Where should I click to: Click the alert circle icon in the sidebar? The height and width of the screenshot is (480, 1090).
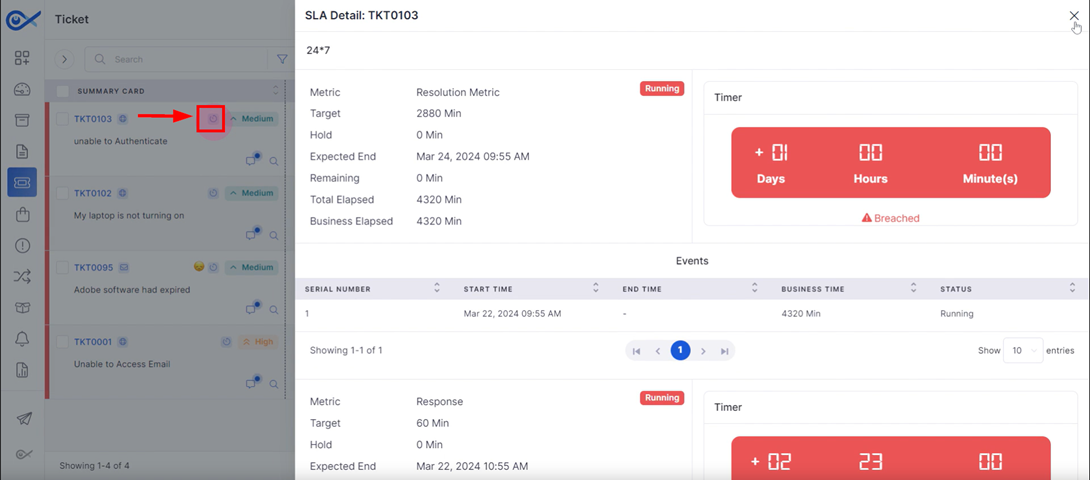22,245
